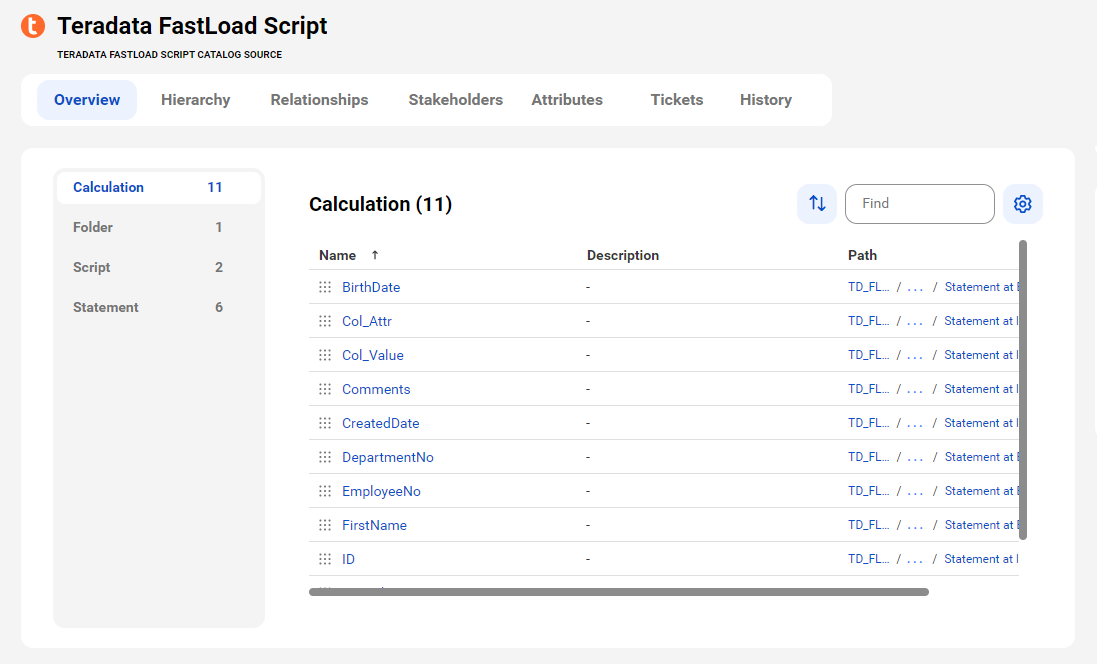This screenshot has height=664, width=1097.
Task: Click the horizontal table scrollbar
Action: click(618, 592)
